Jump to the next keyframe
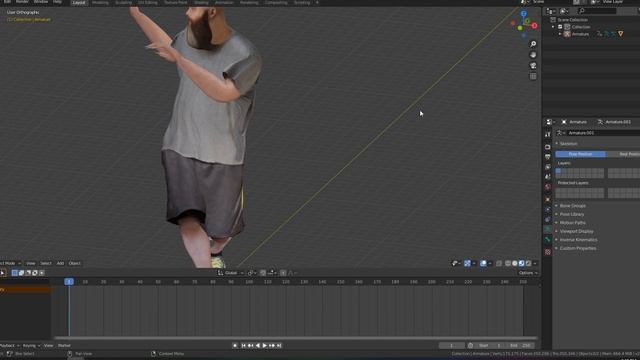Image resolution: width=640 pixels, height=360 pixels. [x=272, y=346]
